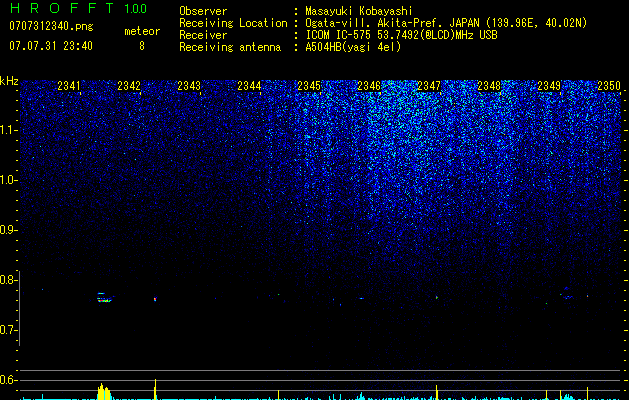This screenshot has height=400, width=629.
Task: Click the 2341 time marker
Action: click(69, 85)
